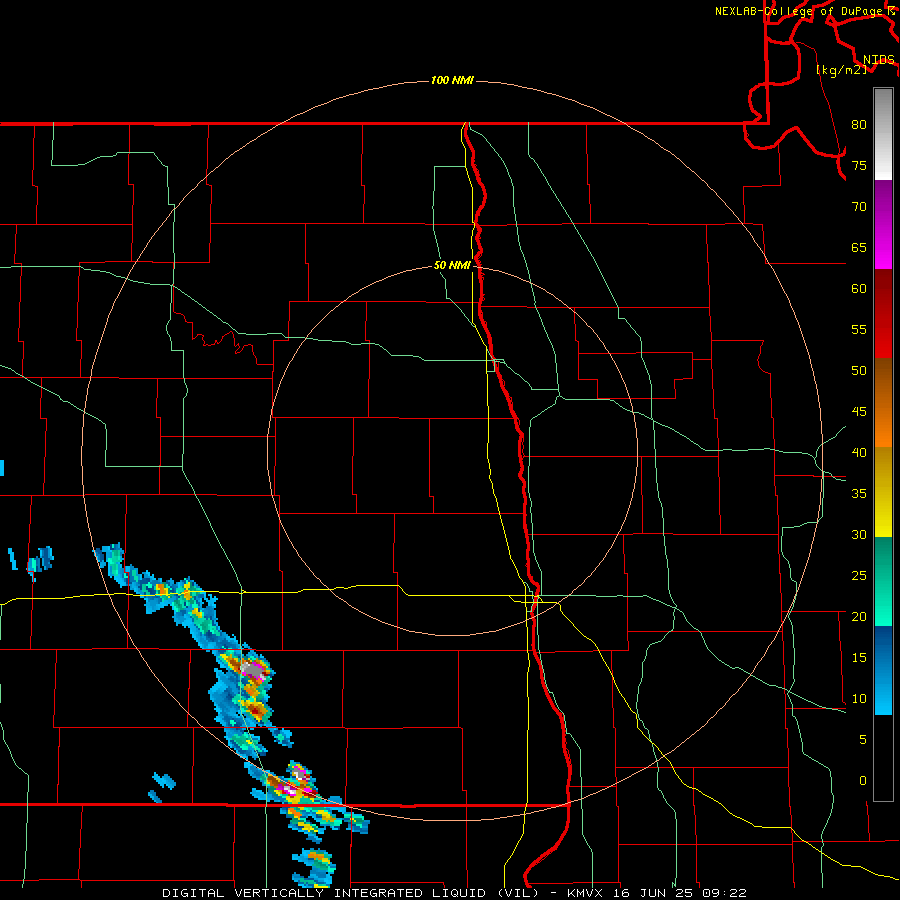Select the brown-orange segment of the color bar
Viewport: 900px width, 900px height.
[883, 402]
